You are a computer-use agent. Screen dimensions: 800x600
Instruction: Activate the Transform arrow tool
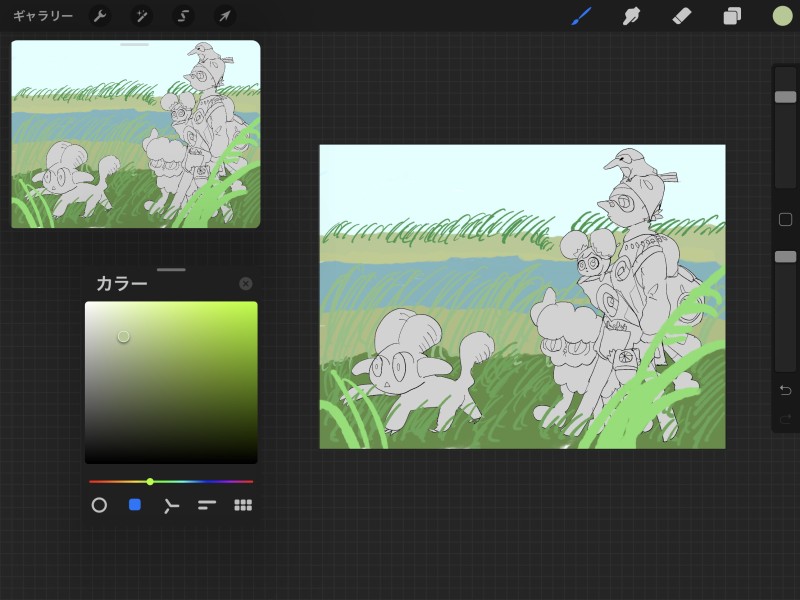point(225,16)
